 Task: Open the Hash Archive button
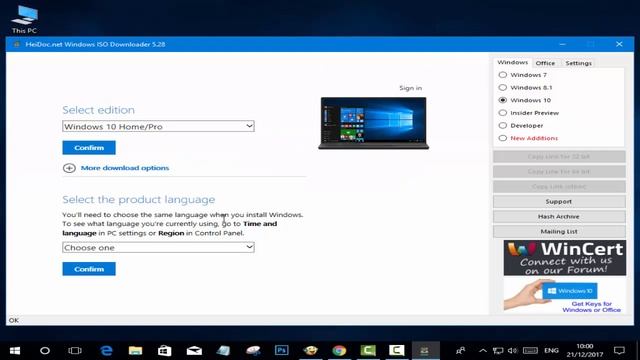(559, 216)
